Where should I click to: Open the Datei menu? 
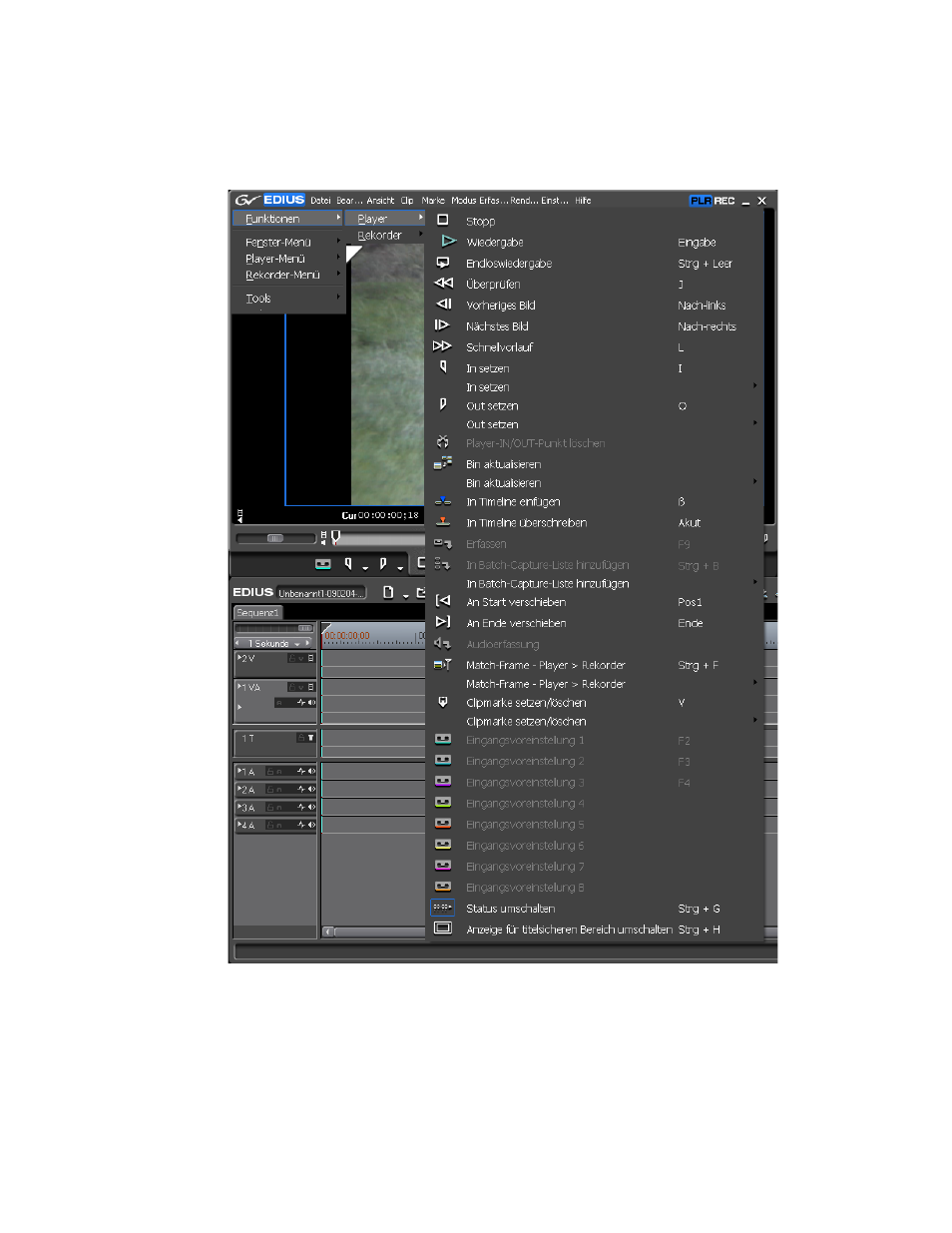pos(320,201)
